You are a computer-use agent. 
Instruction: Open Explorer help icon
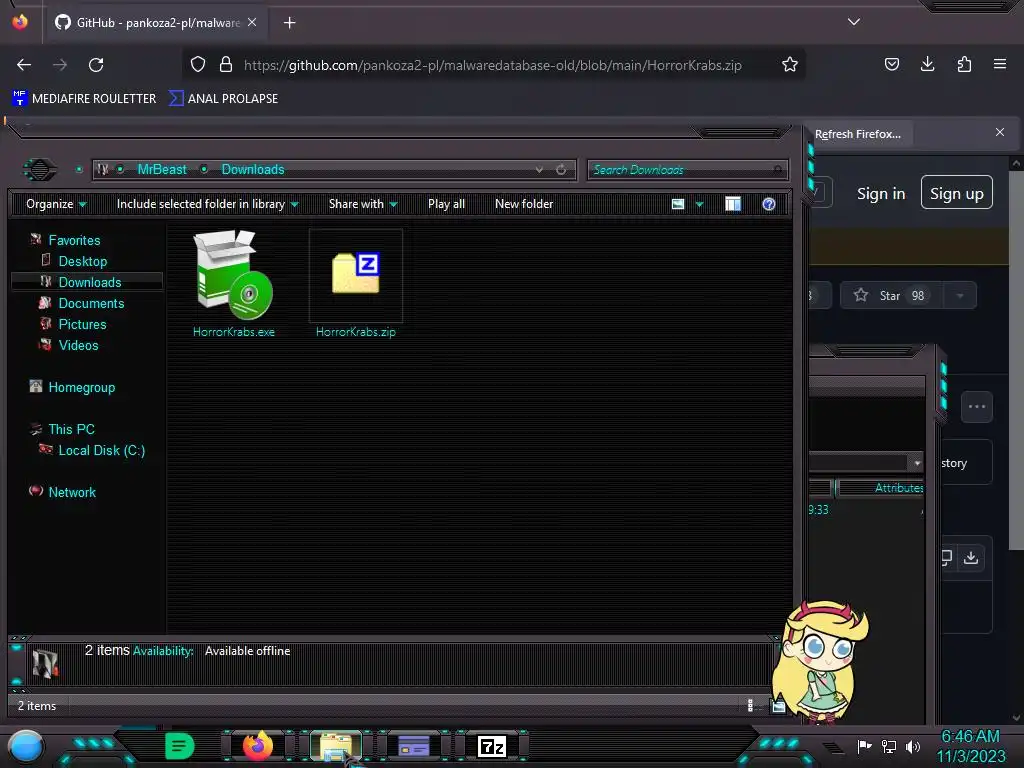[x=769, y=204]
